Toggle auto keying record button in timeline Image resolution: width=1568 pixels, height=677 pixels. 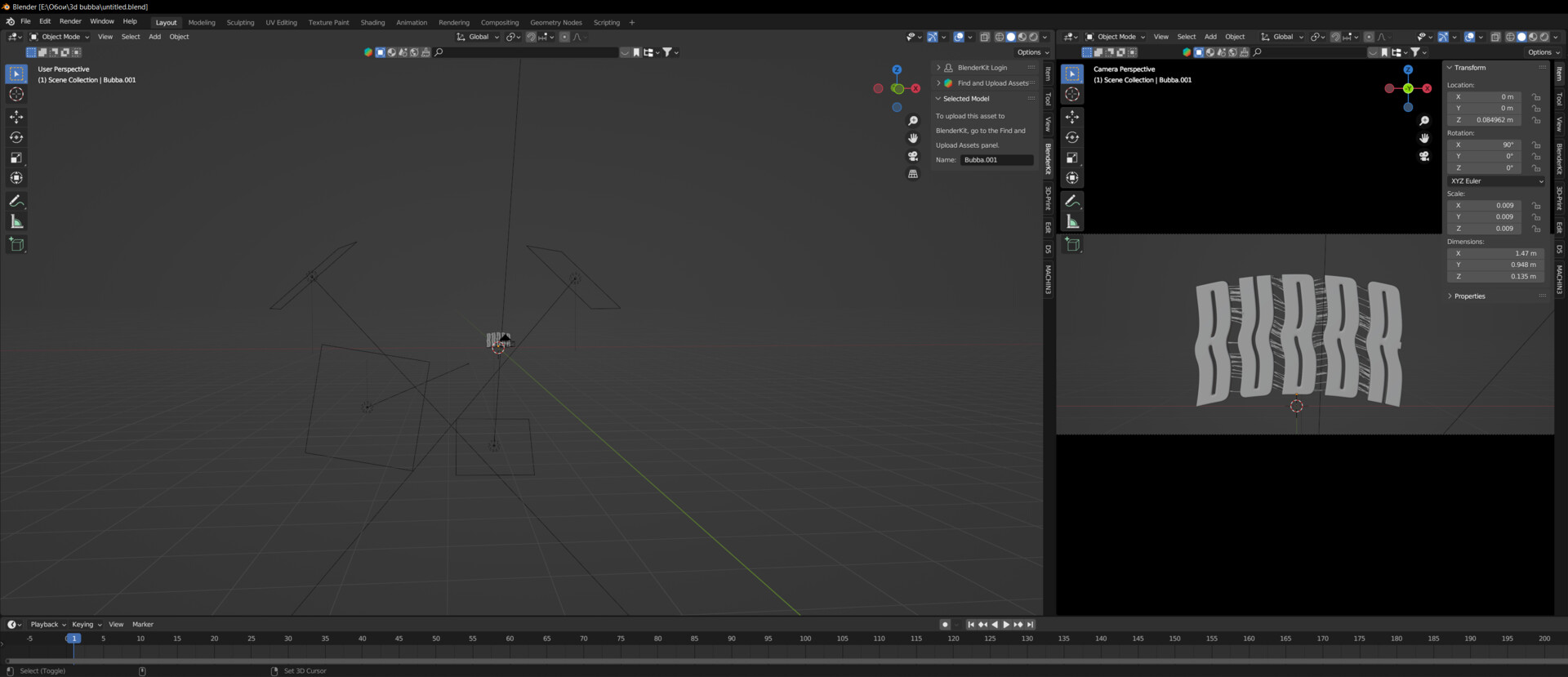pyautogui.click(x=945, y=625)
